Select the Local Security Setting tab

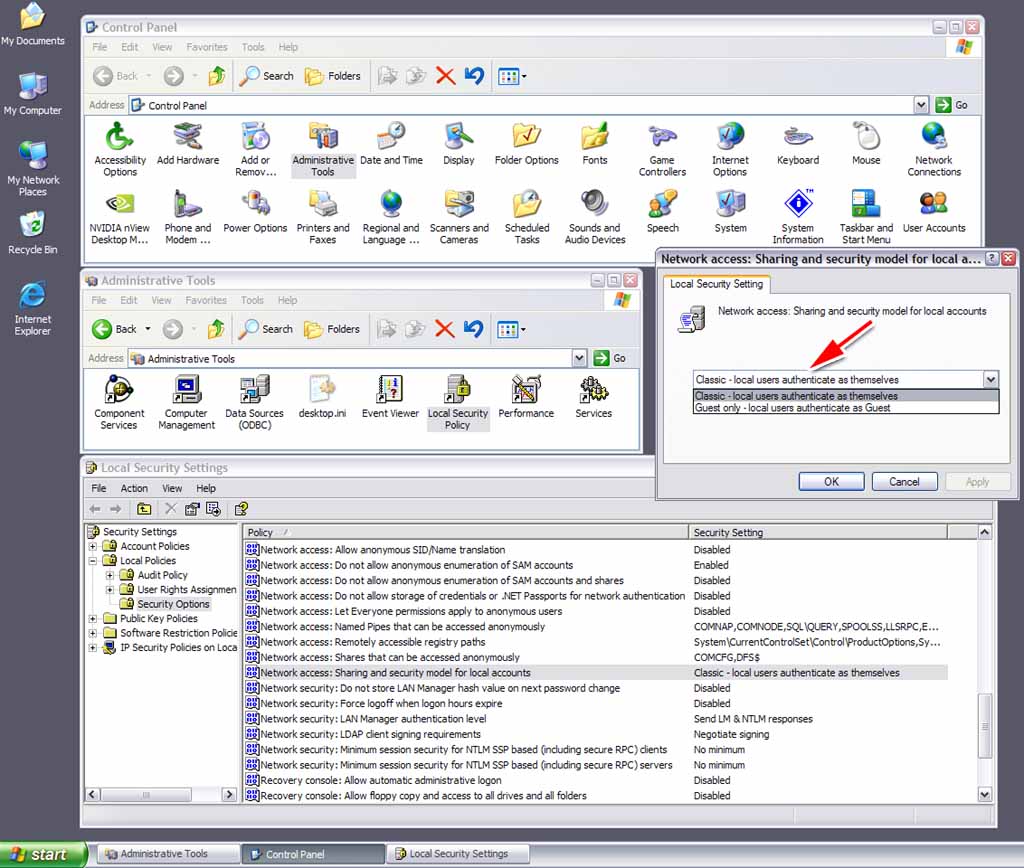(716, 284)
